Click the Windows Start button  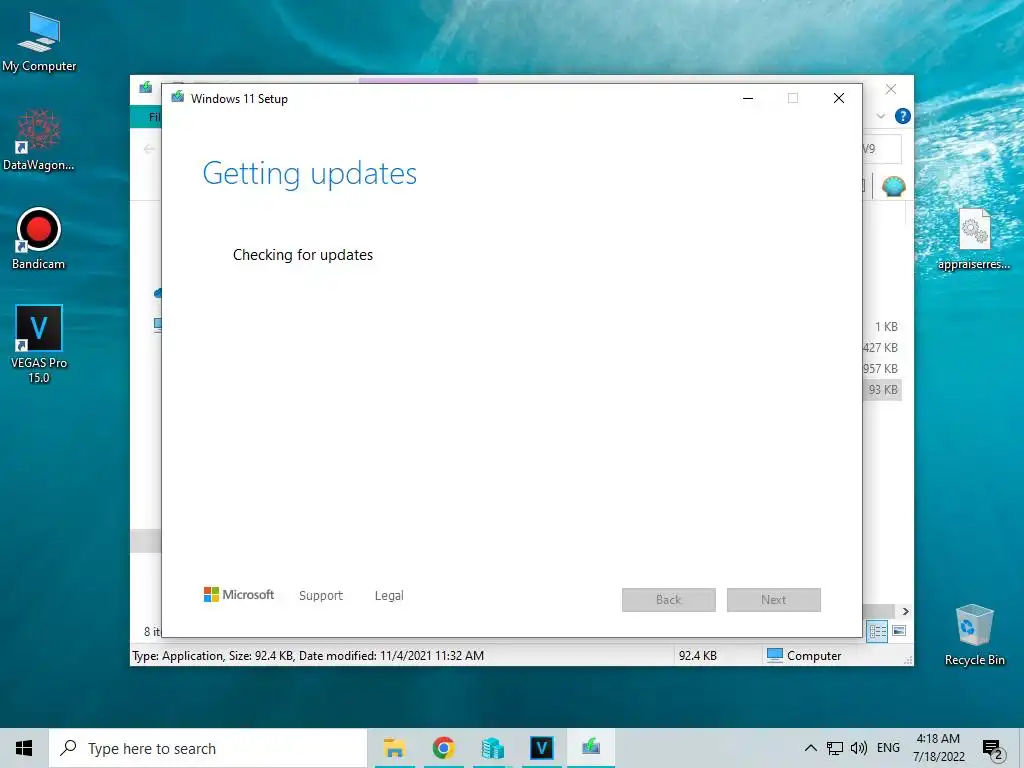24,748
